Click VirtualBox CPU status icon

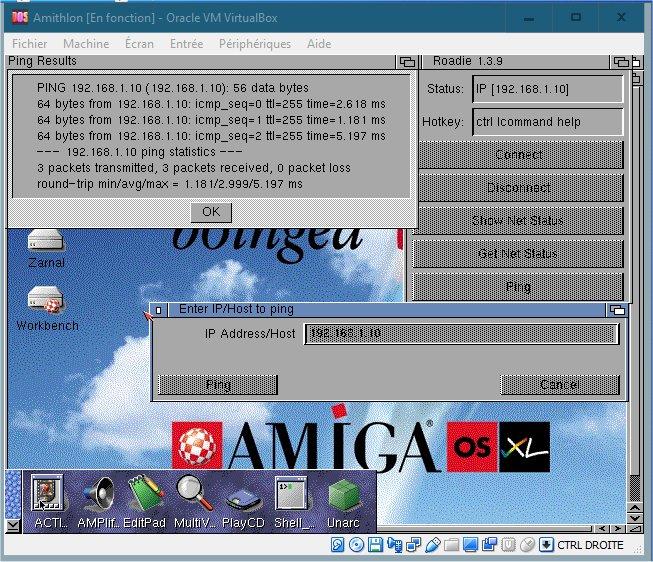tap(508, 545)
